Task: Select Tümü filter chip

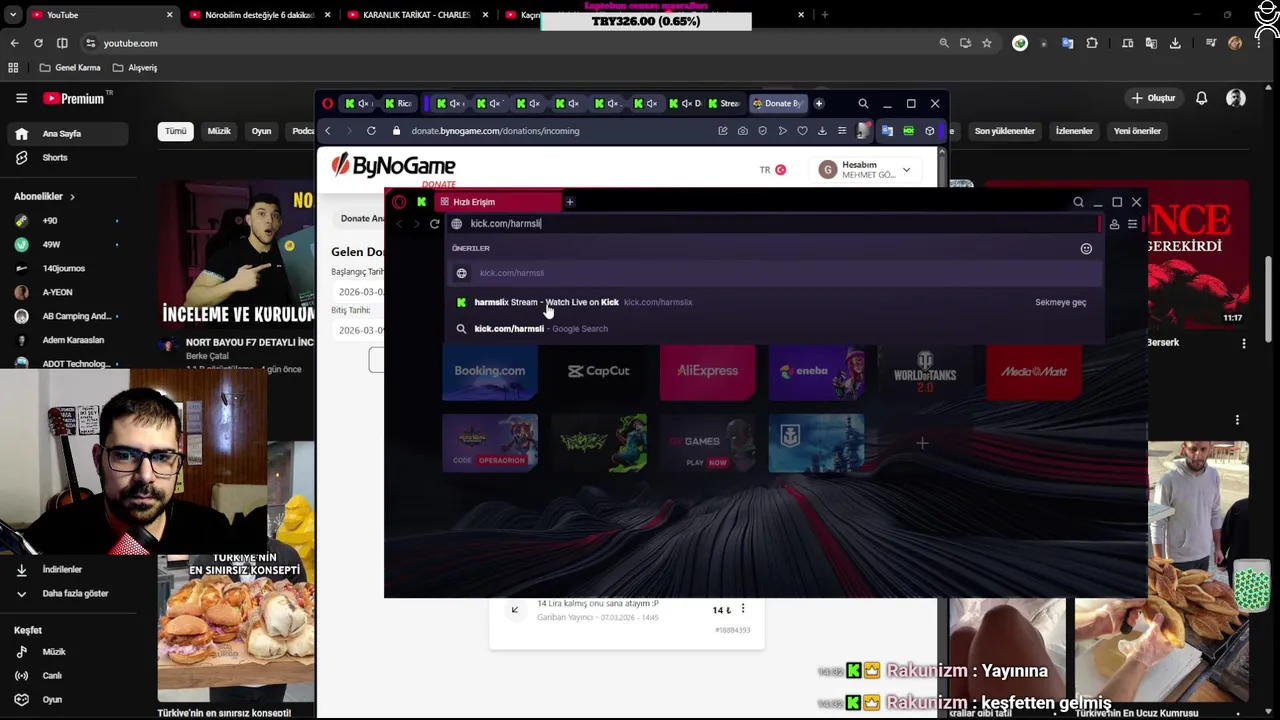Action: [x=176, y=131]
